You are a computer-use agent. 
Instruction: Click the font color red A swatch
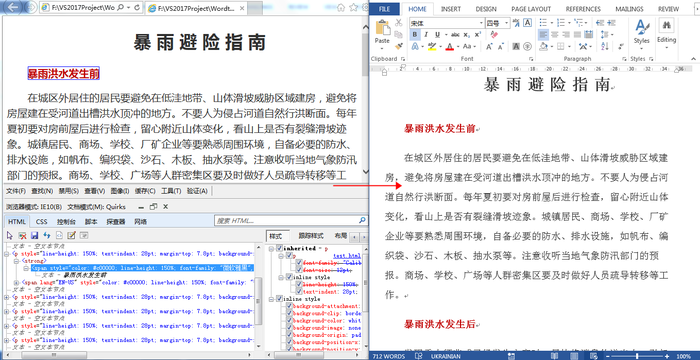click(449, 46)
